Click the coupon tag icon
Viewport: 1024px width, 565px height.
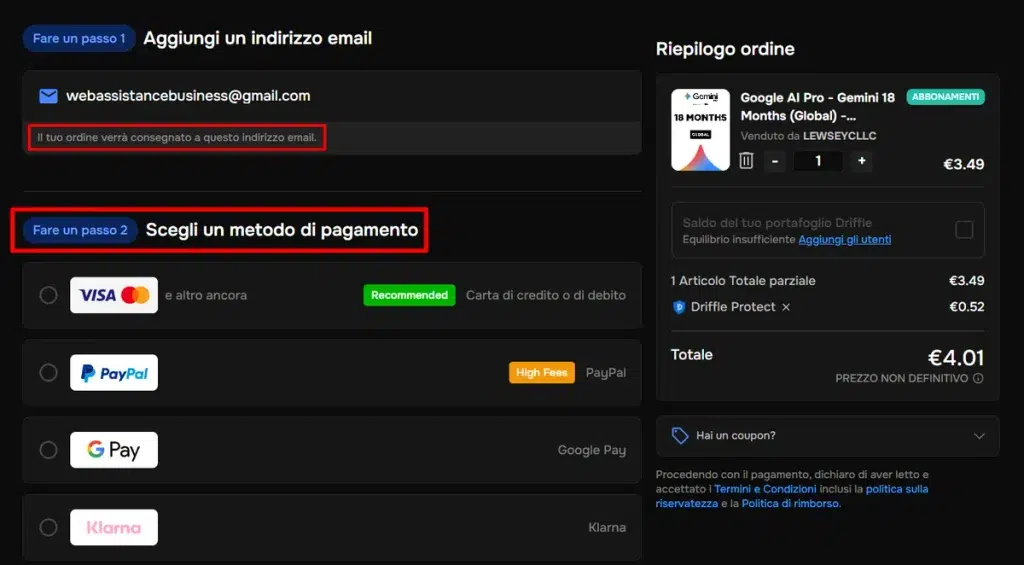(x=680, y=436)
